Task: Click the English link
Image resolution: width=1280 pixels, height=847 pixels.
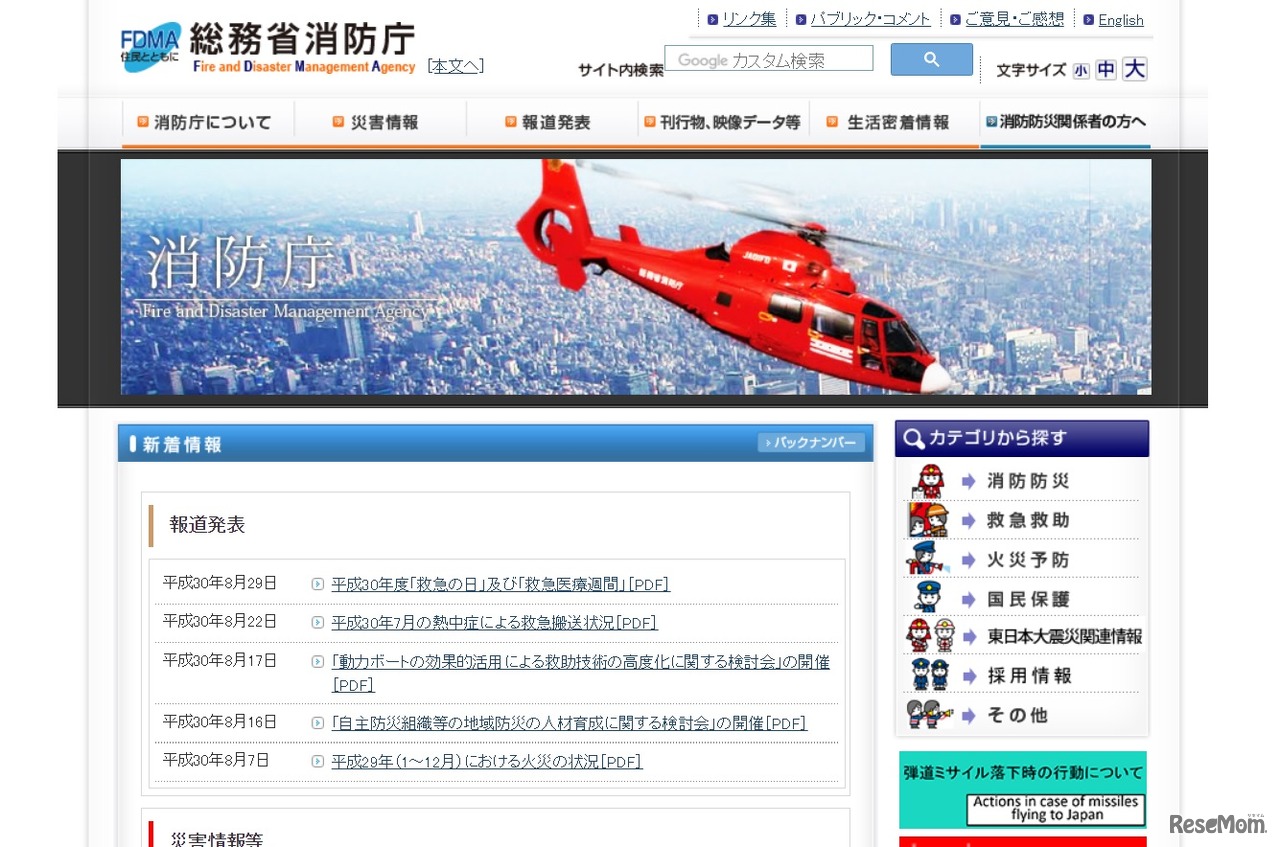Action: coord(1121,19)
